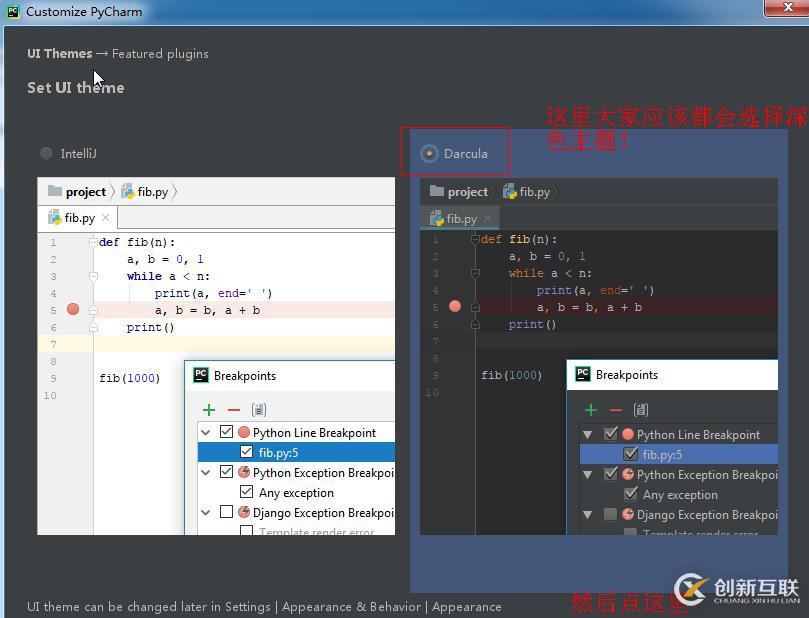Collapse Python Line Breakpoint node in dark dialog
This screenshot has height=618, width=809.
coord(588,435)
